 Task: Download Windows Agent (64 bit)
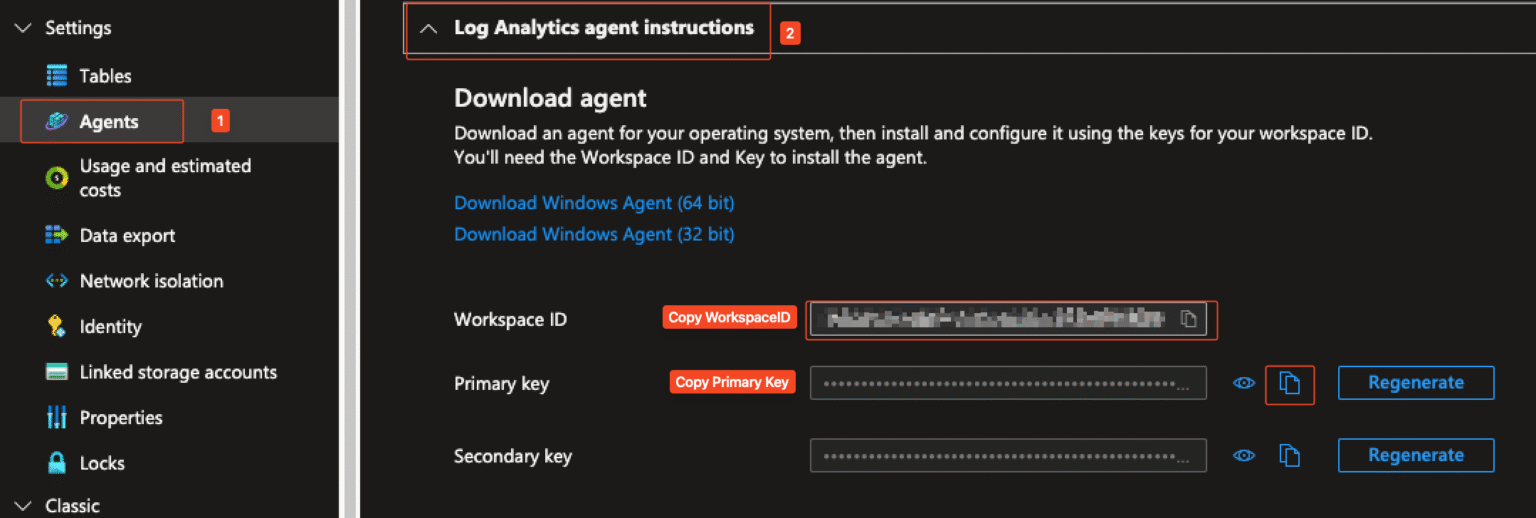[594, 203]
